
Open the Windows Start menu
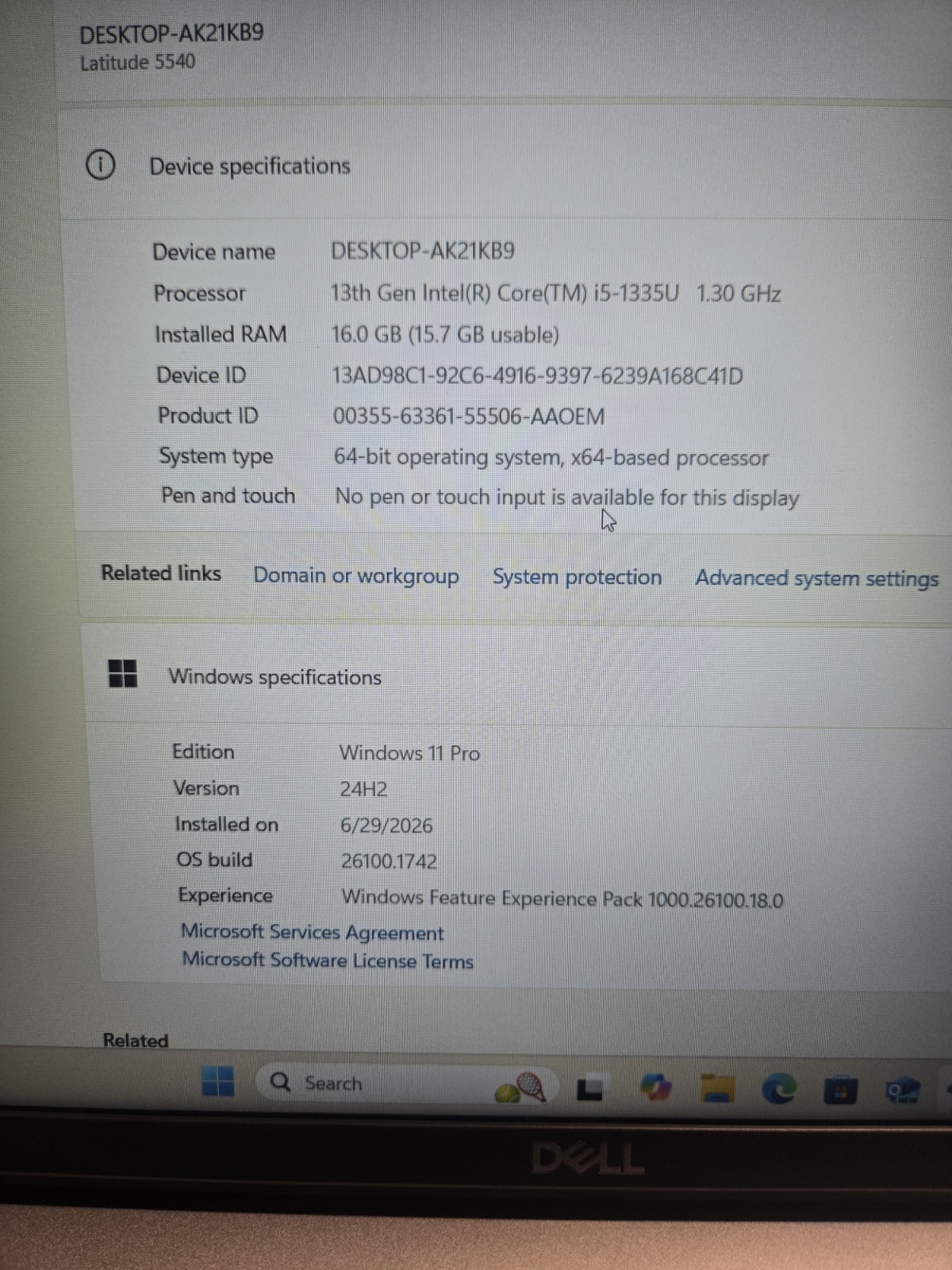pyautogui.click(x=217, y=1081)
